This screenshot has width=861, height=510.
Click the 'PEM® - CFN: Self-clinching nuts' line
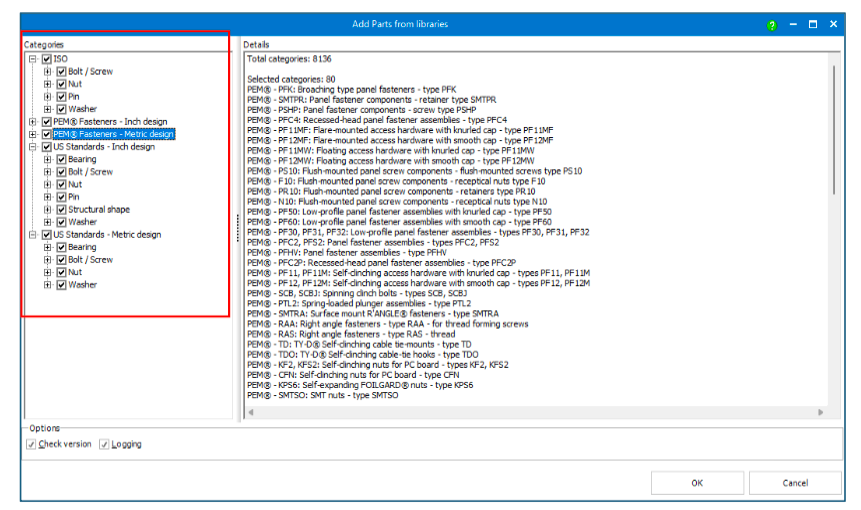point(353,375)
